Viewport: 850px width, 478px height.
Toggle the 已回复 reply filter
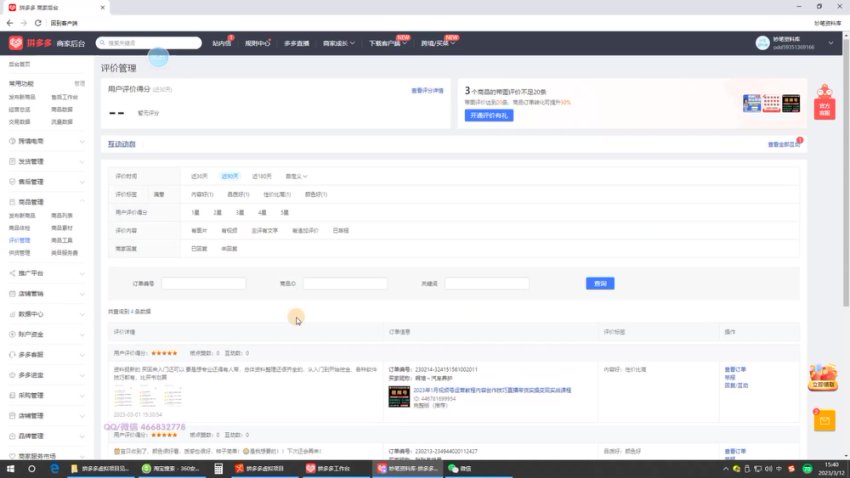[x=199, y=249]
